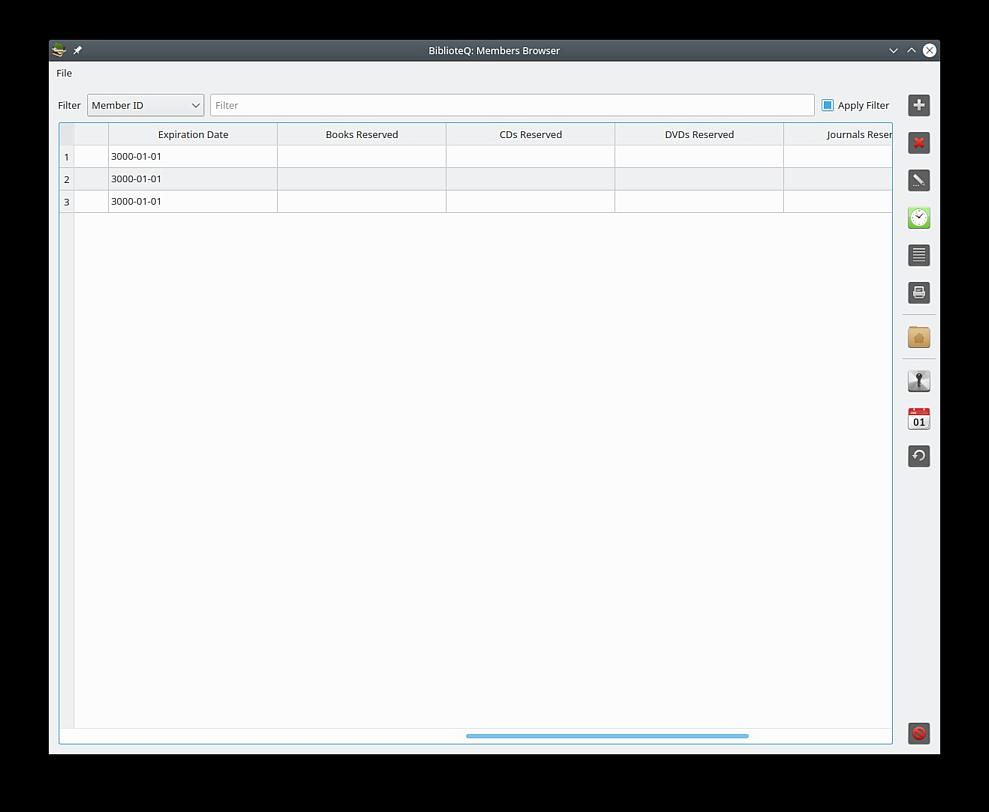
Task: Select row 1 header in table
Action: (67, 156)
